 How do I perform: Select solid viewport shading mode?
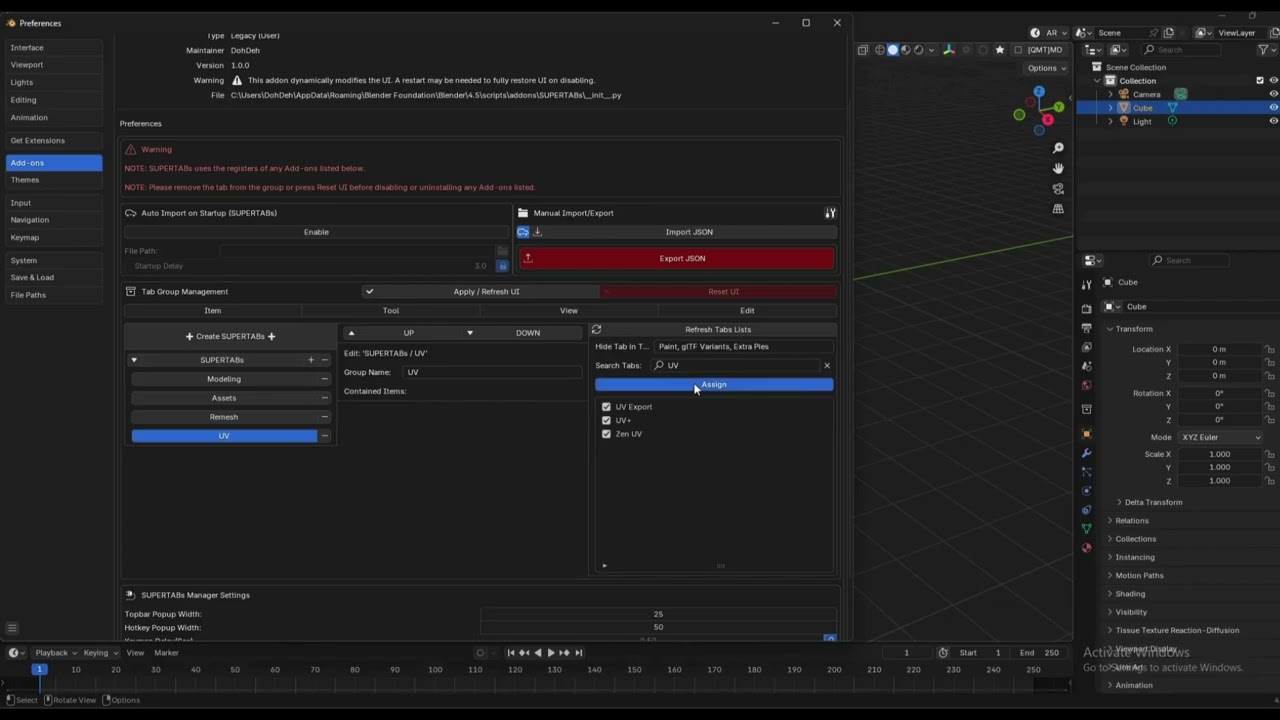click(x=893, y=49)
